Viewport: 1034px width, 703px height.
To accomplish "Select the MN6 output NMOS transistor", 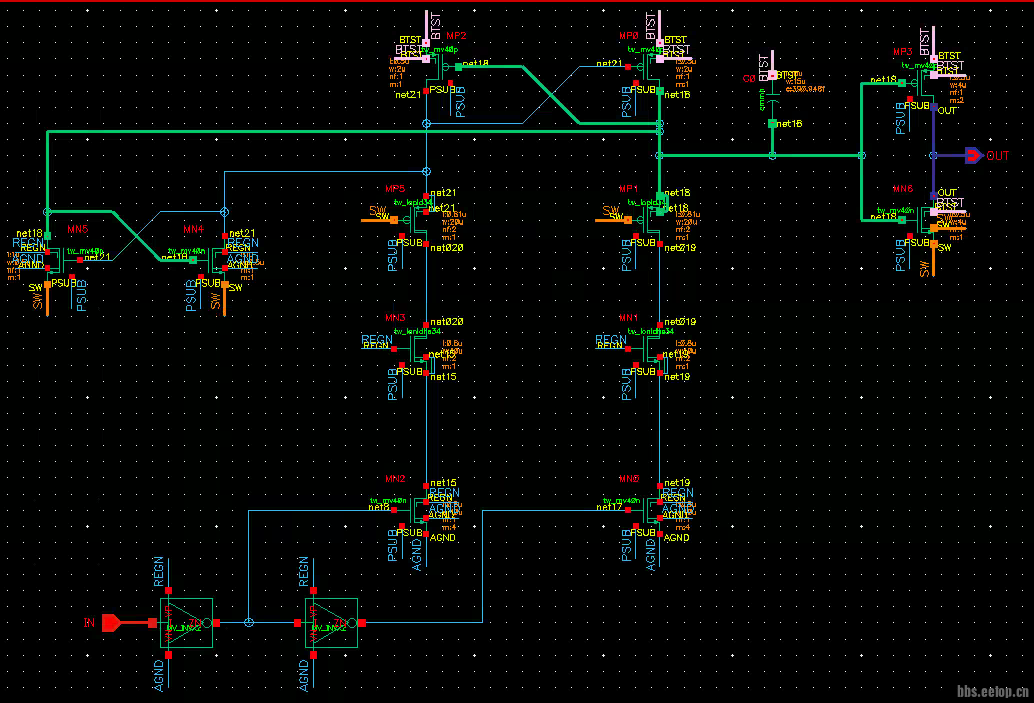I will point(924,222).
